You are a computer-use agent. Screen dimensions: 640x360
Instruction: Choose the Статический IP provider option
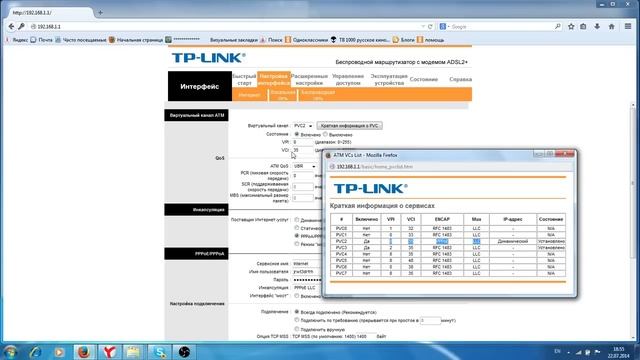point(297,228)
